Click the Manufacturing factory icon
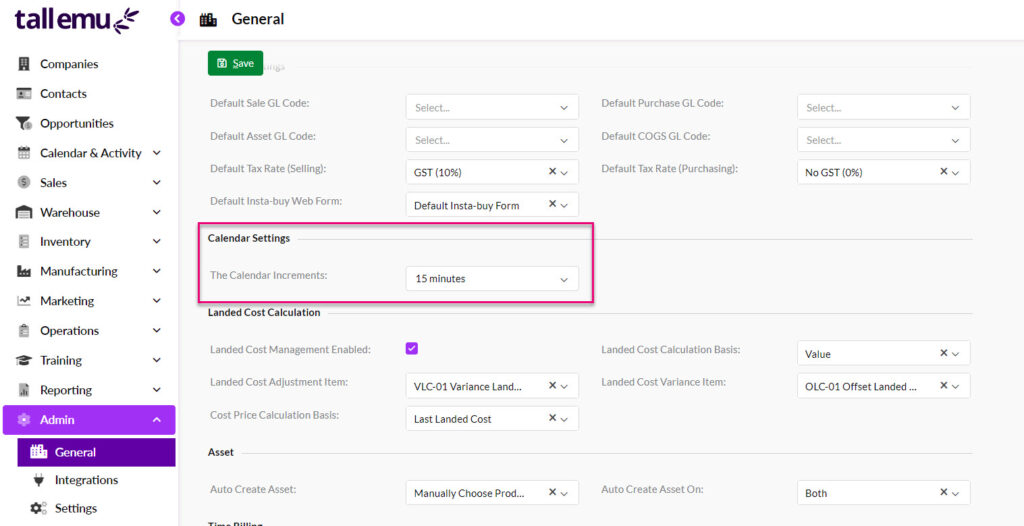The width and height of the screenshot is (1024, 526). (24, 271)
